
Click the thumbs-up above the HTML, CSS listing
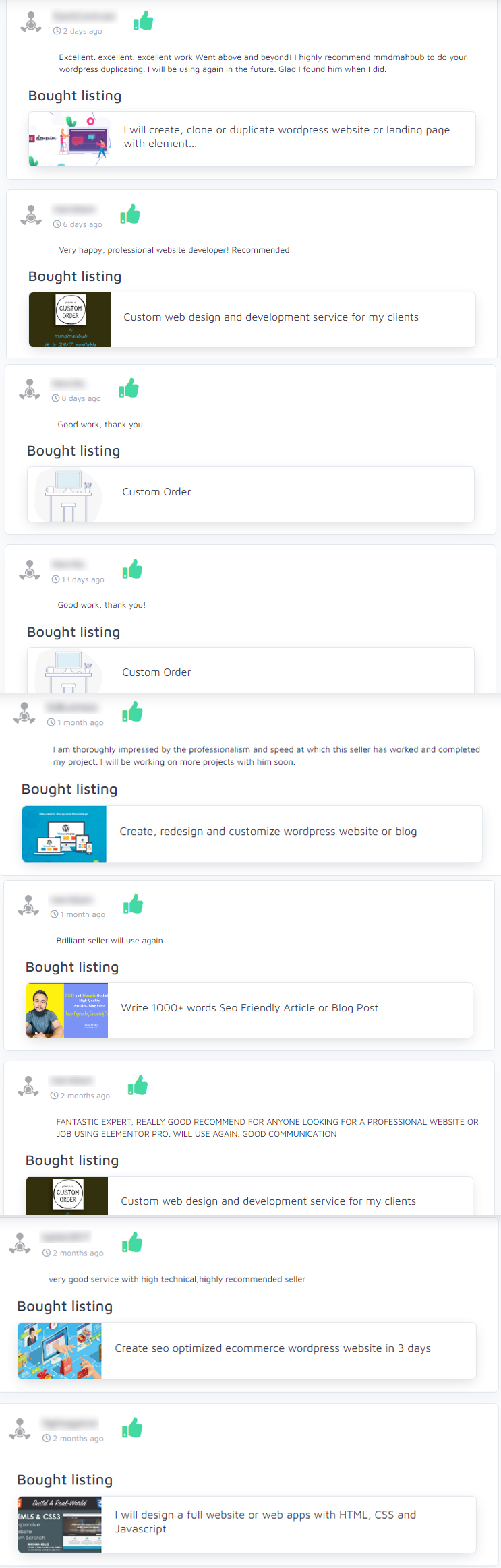click(x=132, y=1428)
